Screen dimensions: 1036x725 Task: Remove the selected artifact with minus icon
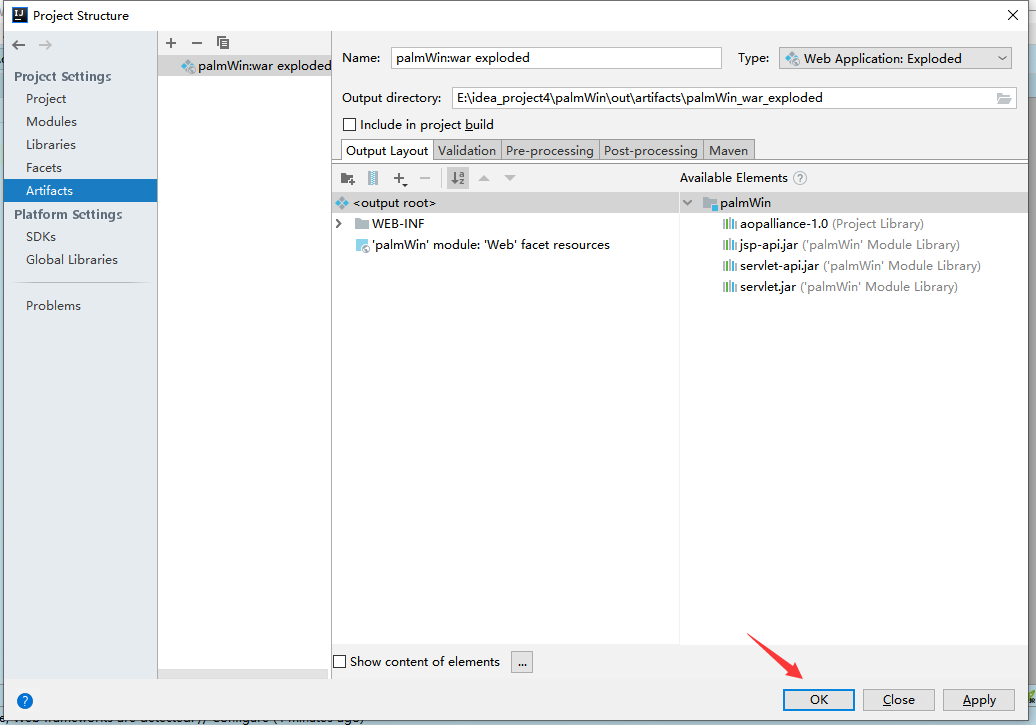197,43
